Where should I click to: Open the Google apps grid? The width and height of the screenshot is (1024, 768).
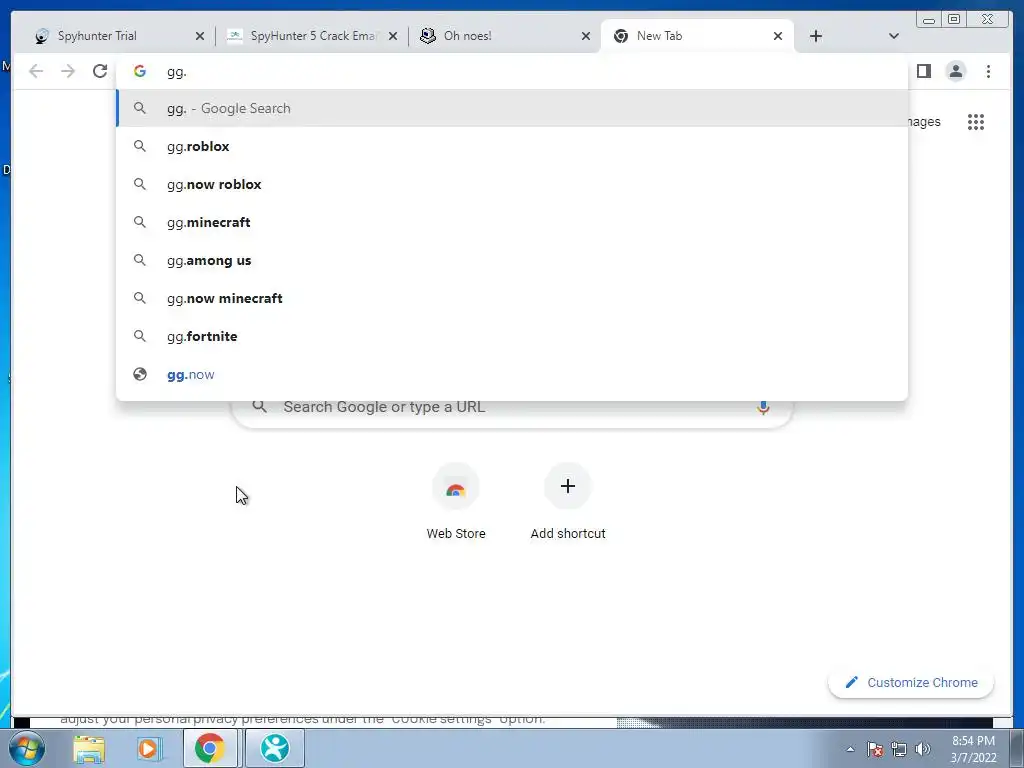976,122
